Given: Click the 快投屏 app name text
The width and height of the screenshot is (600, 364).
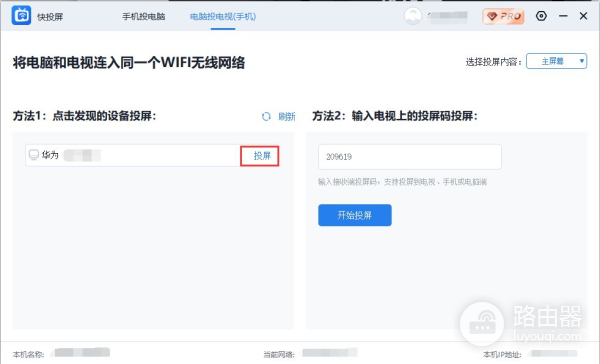Looking at the screenshot, I should pyautogui.click(x=50, y=17).
